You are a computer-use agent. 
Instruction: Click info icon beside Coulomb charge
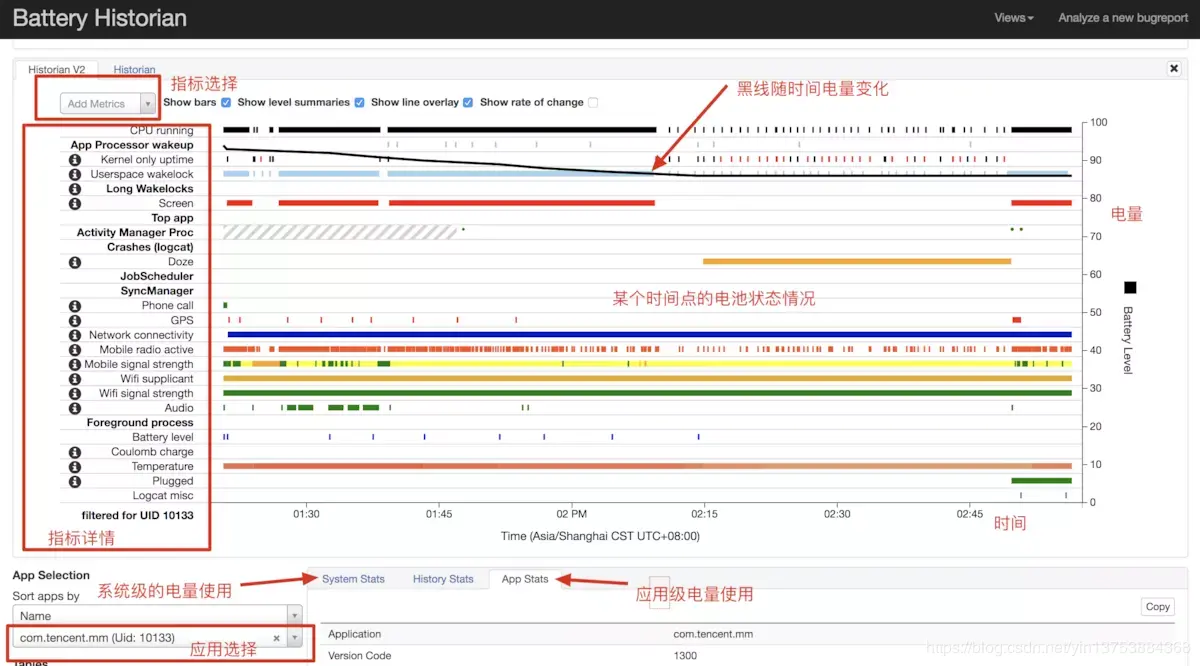pyautogui.click(x=74, y=452)
